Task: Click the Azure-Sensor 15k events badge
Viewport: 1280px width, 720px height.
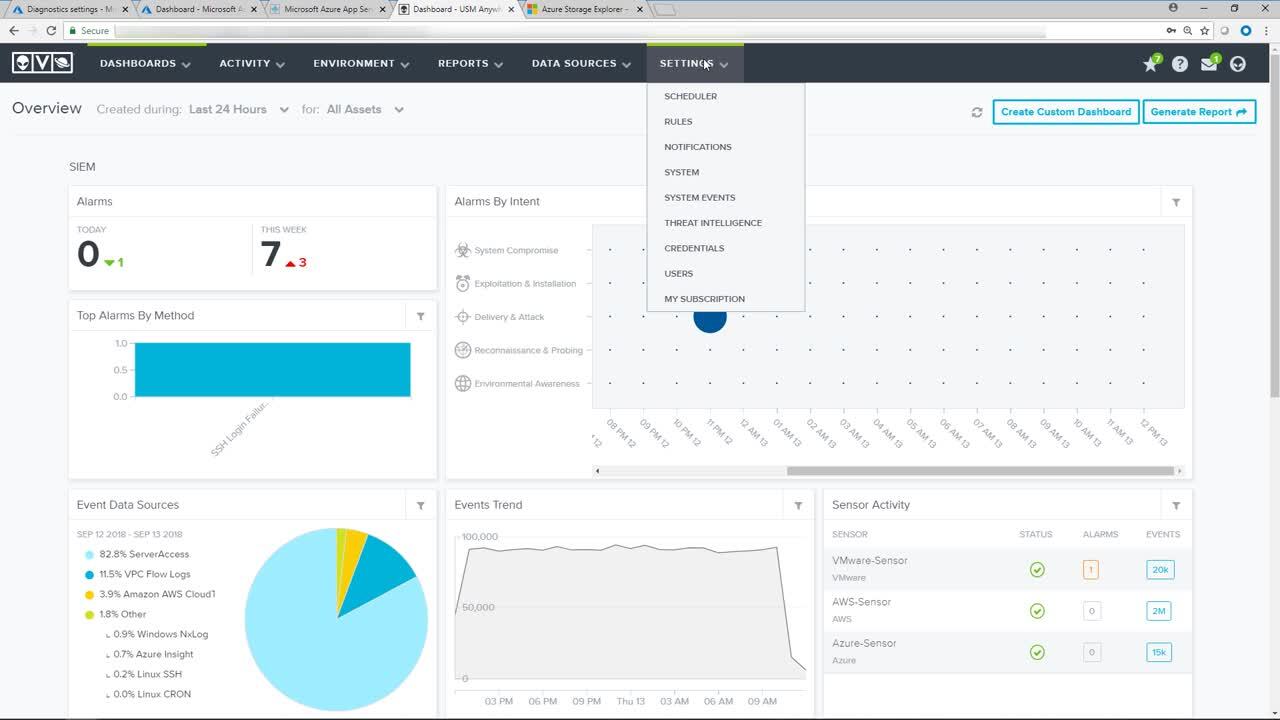Action: click(1160, 652)
